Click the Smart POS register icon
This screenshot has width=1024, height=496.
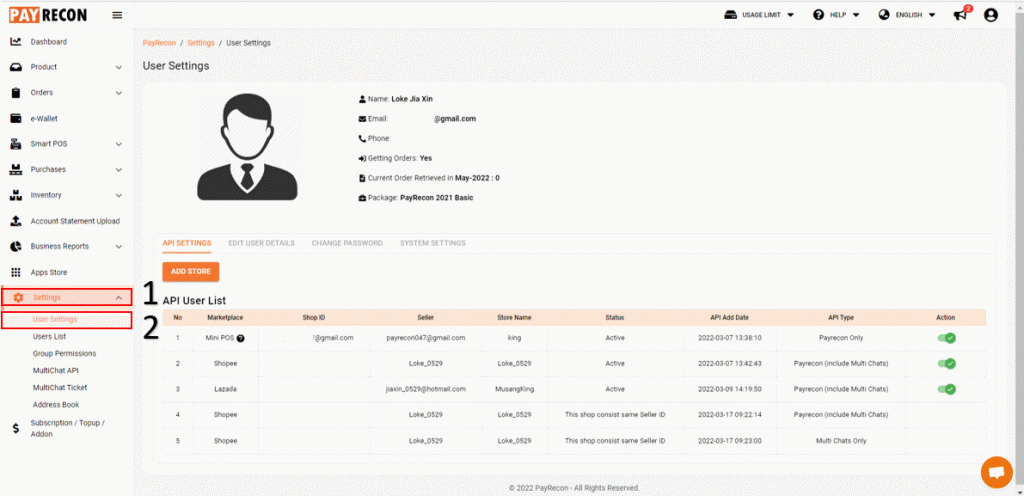16,144
